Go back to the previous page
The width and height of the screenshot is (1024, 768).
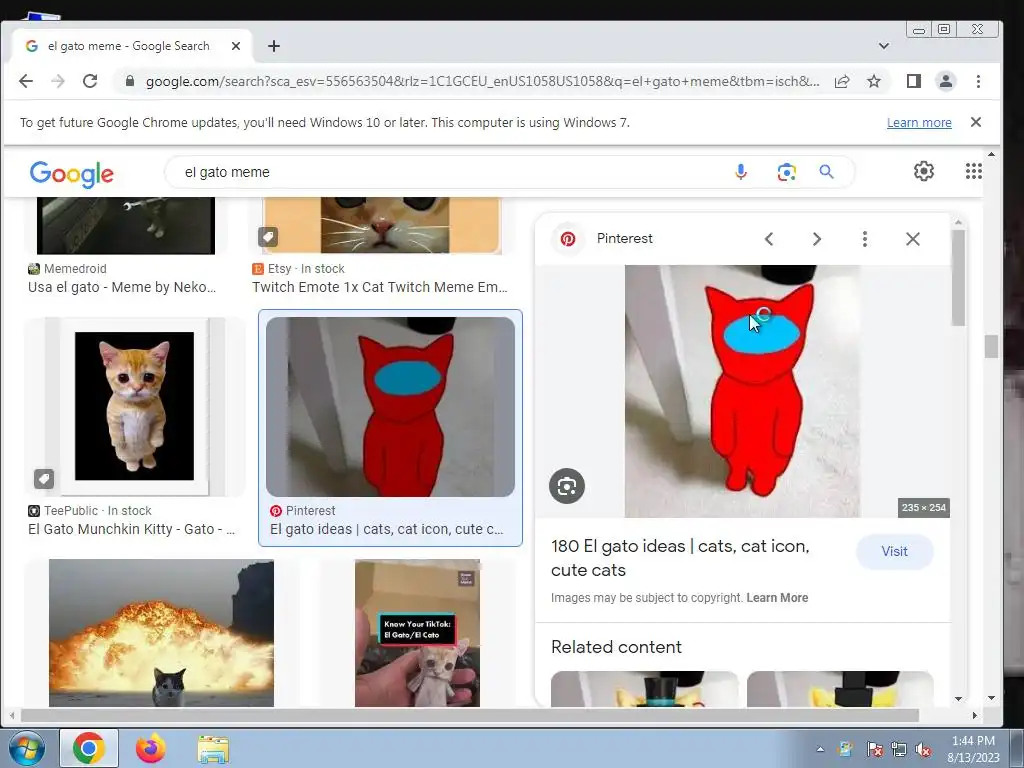25,81
